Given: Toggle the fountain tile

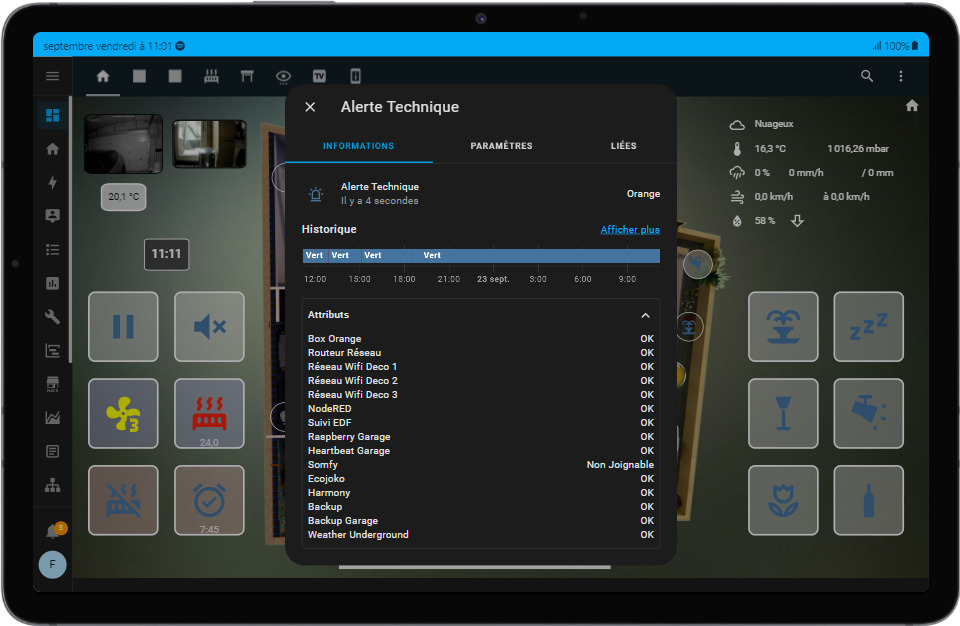Looking at the screenshot, I should tap(783, 326).
